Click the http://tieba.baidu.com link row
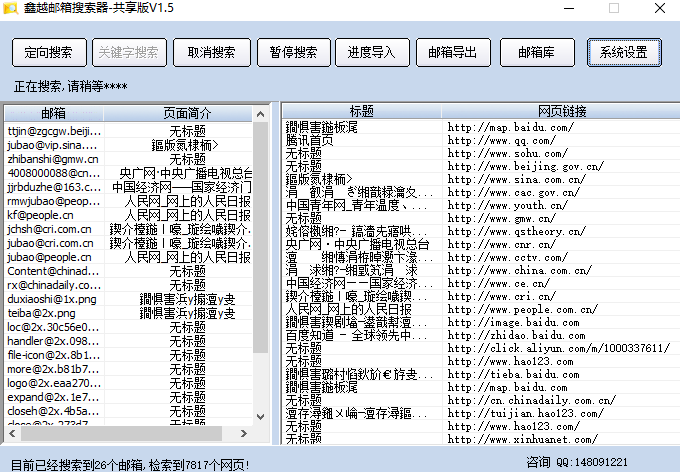 tap(481, 374)
